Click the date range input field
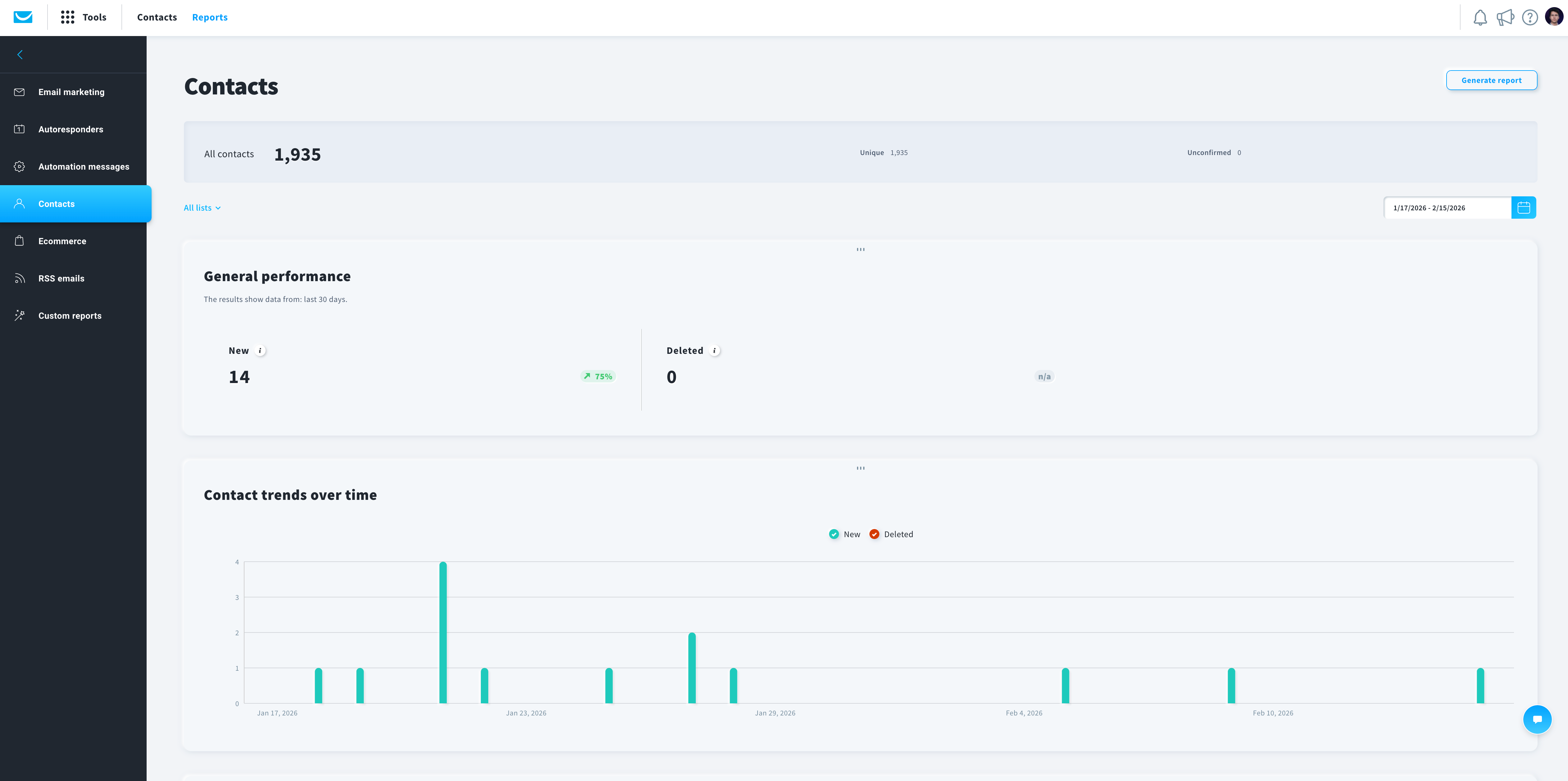Viewport: 1568px width, 781px height. click(x=1447, y=208)
